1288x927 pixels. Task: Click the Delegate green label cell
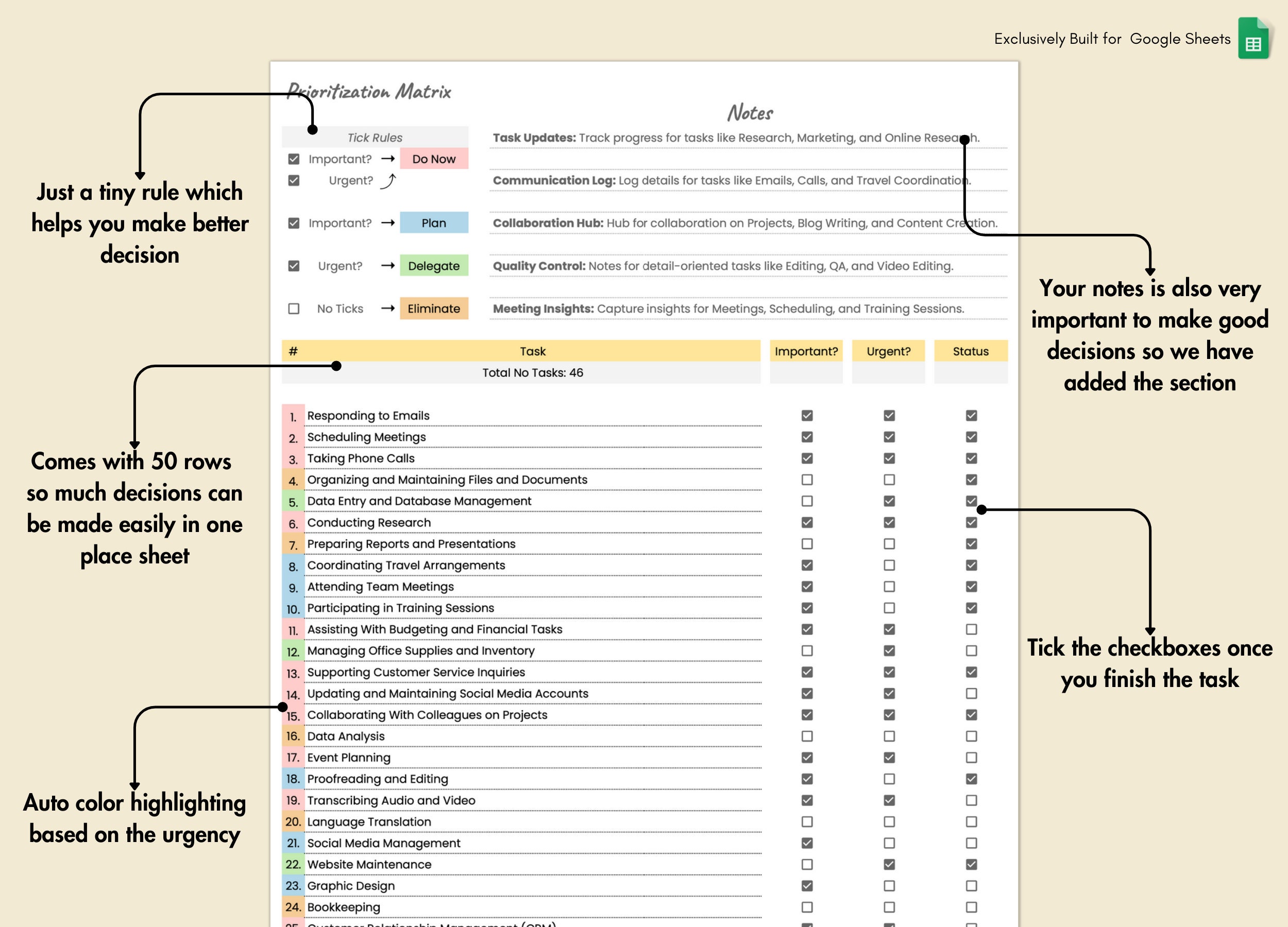tap(434, 266)
